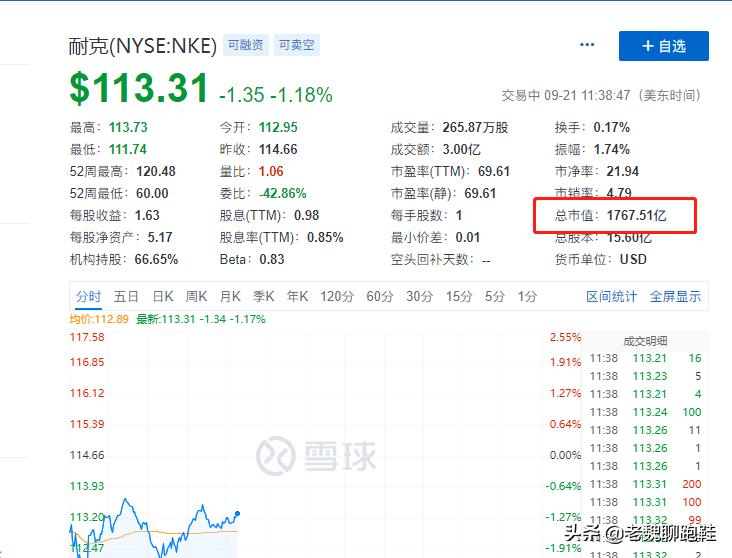Screen dimensions: 732x558
Task: Click the 成交明细 trade detail header
Action: coord(645,341)
